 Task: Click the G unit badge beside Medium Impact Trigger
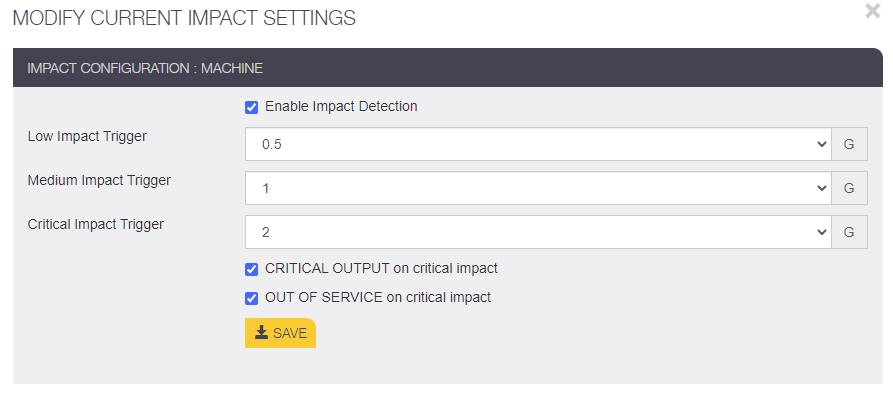[849, 188]
